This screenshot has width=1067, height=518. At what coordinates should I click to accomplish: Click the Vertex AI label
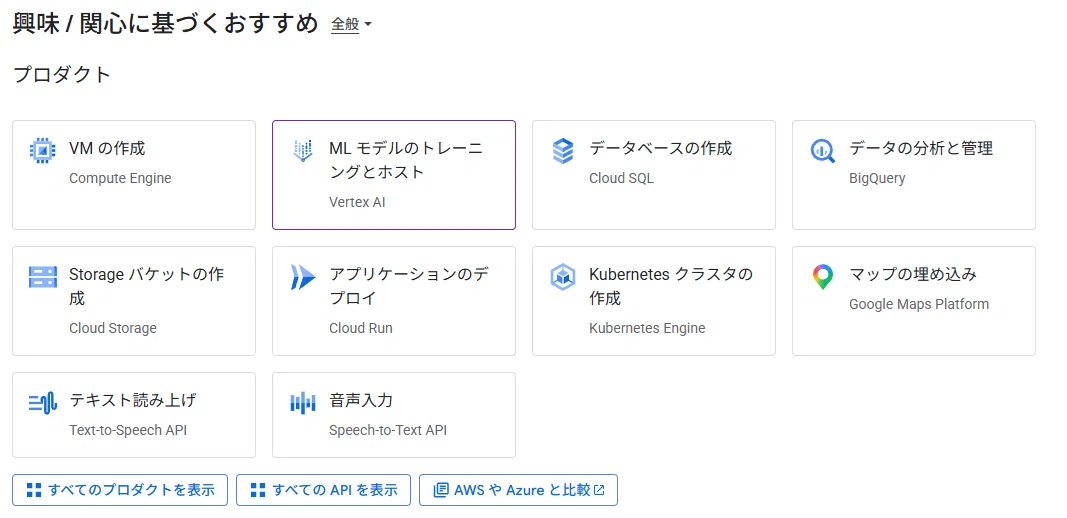coord(357,203)
